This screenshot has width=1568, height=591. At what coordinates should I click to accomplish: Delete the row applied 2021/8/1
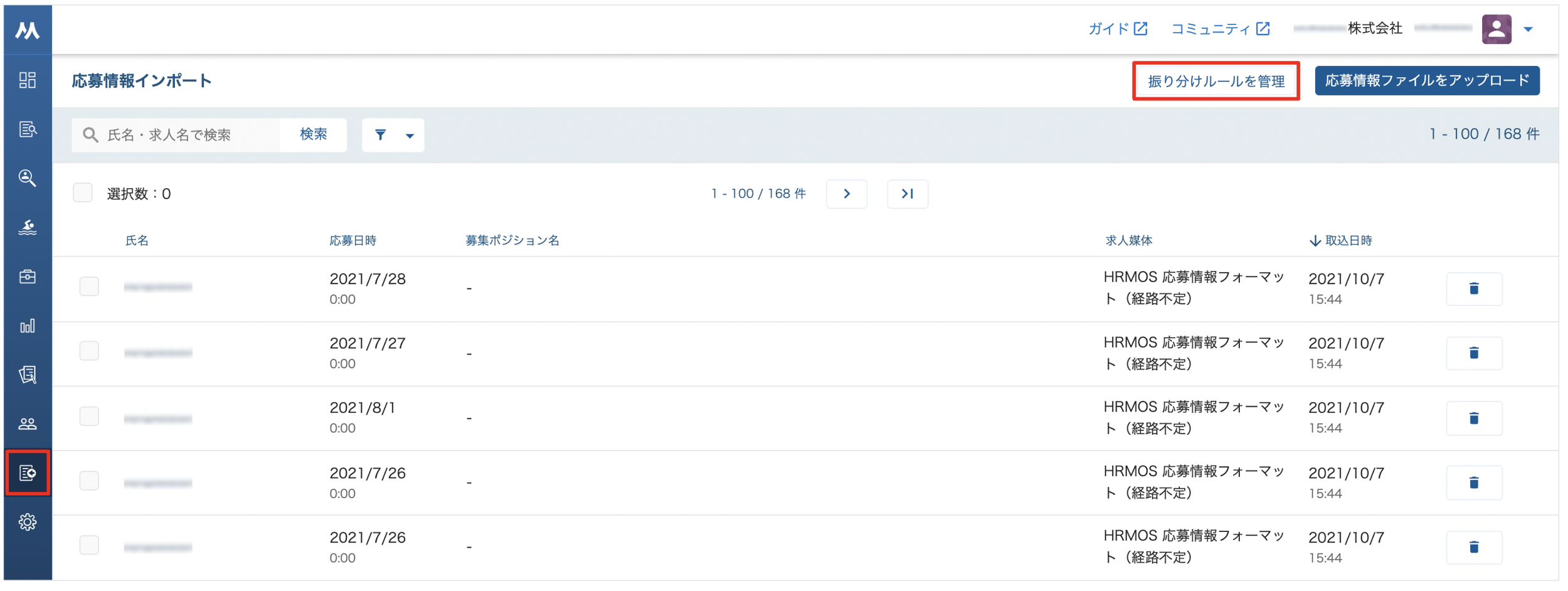tap(1474, 418)
